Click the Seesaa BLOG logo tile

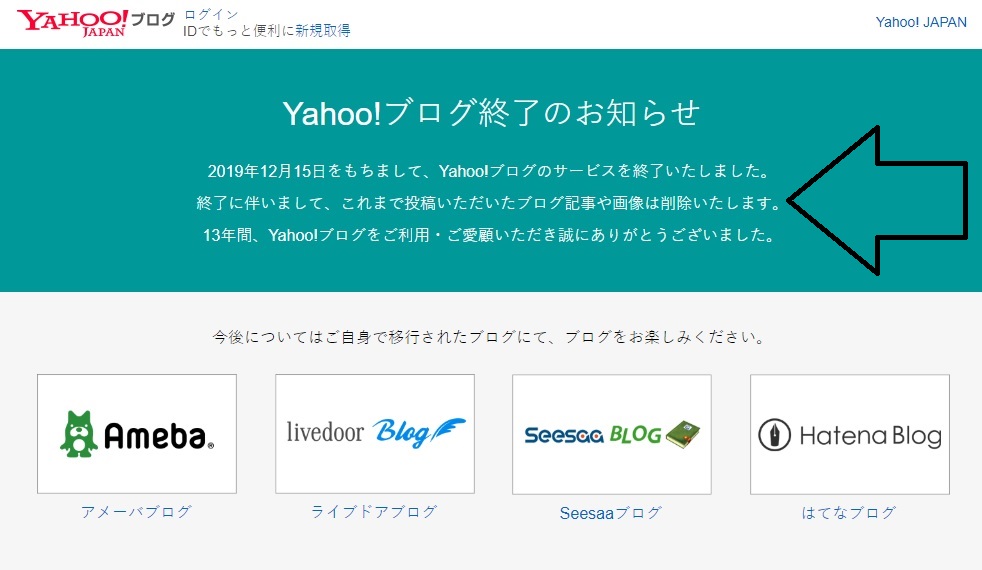[612, 434]
